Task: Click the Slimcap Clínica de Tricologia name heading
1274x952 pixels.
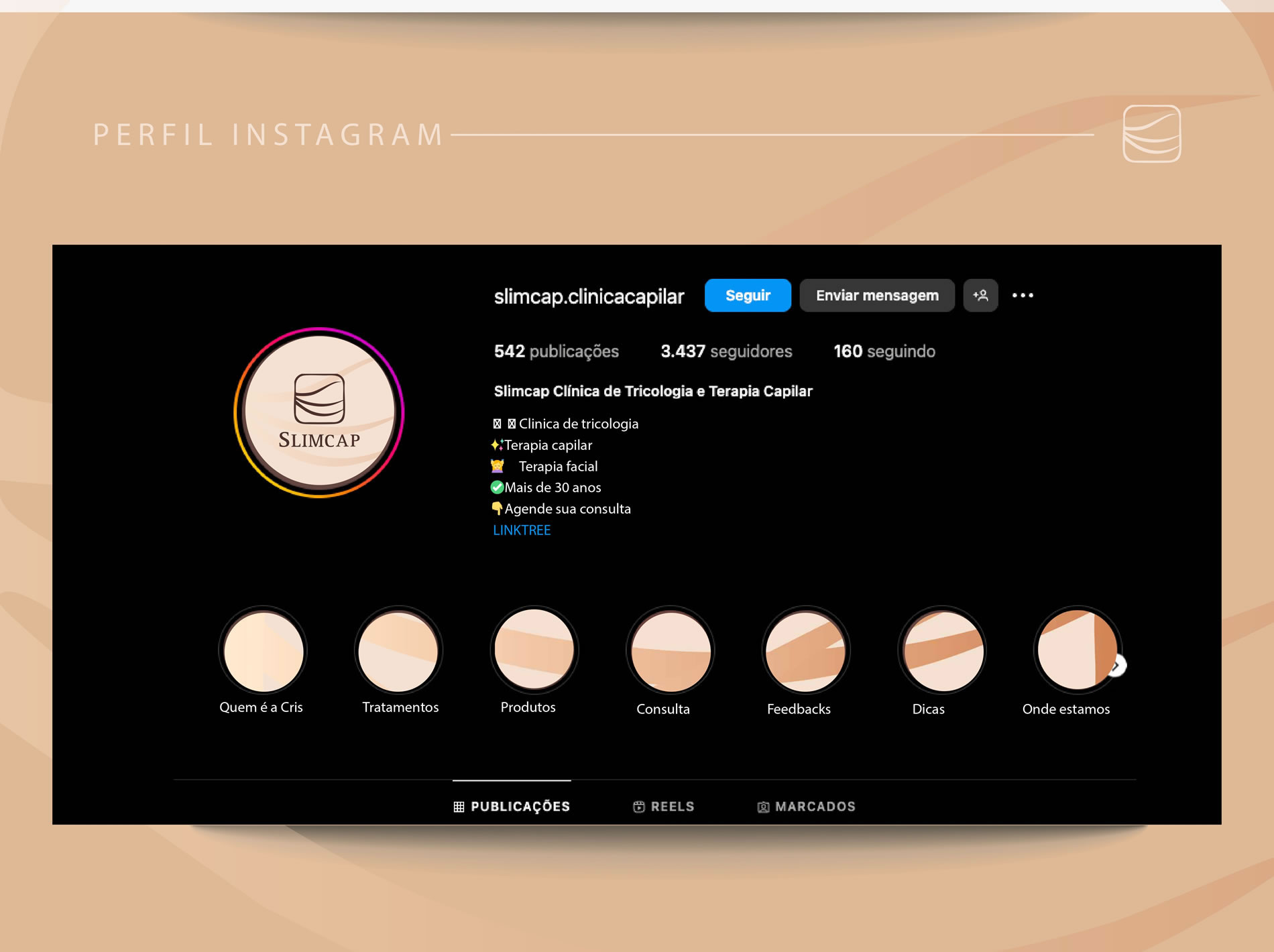Action: [x=653, y=391]
